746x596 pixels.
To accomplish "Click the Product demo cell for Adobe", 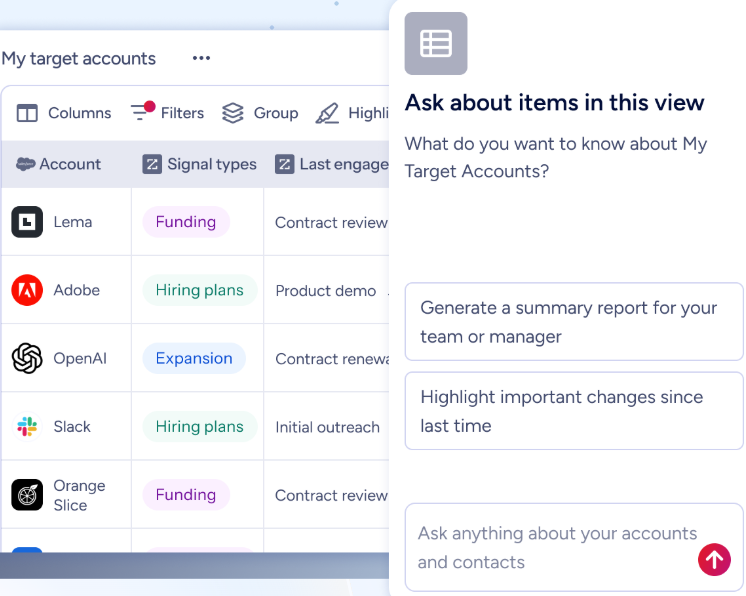I will [326, 291].
